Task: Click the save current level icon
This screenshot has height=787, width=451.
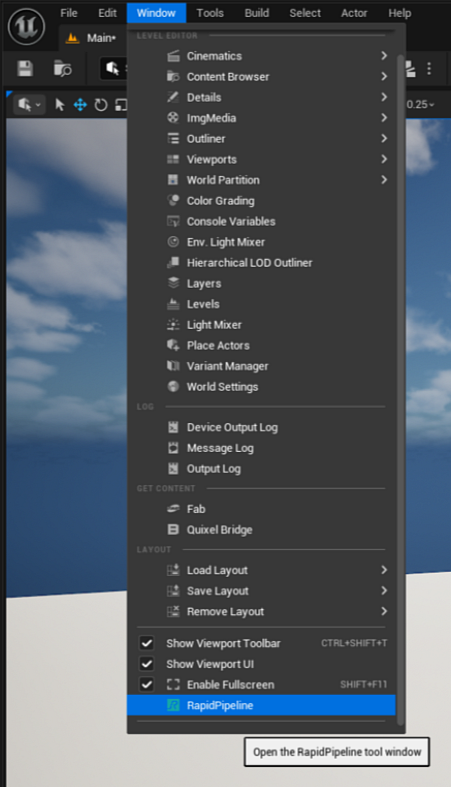Action: [x=25, y=68]
